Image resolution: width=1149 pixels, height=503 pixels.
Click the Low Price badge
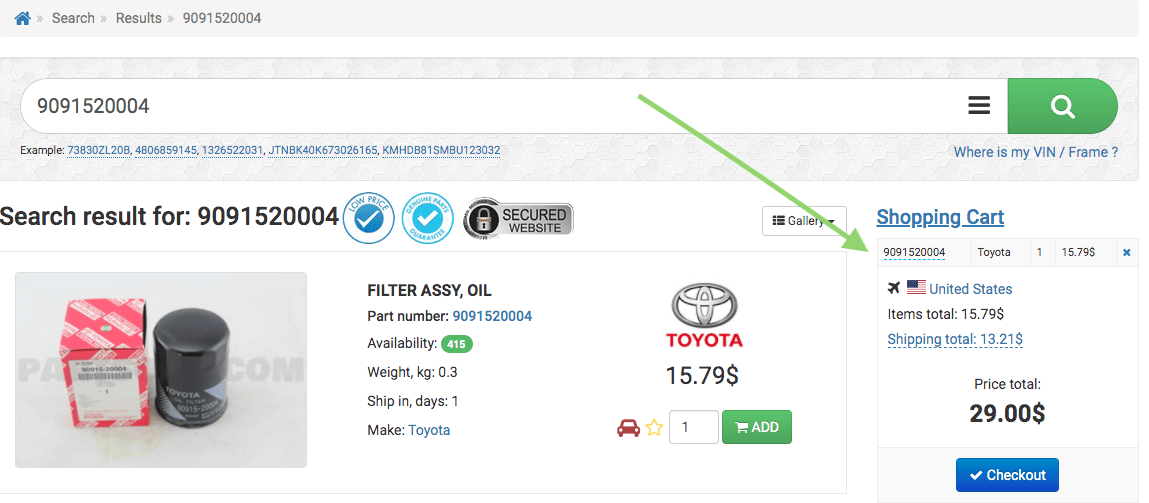(369, 219)
